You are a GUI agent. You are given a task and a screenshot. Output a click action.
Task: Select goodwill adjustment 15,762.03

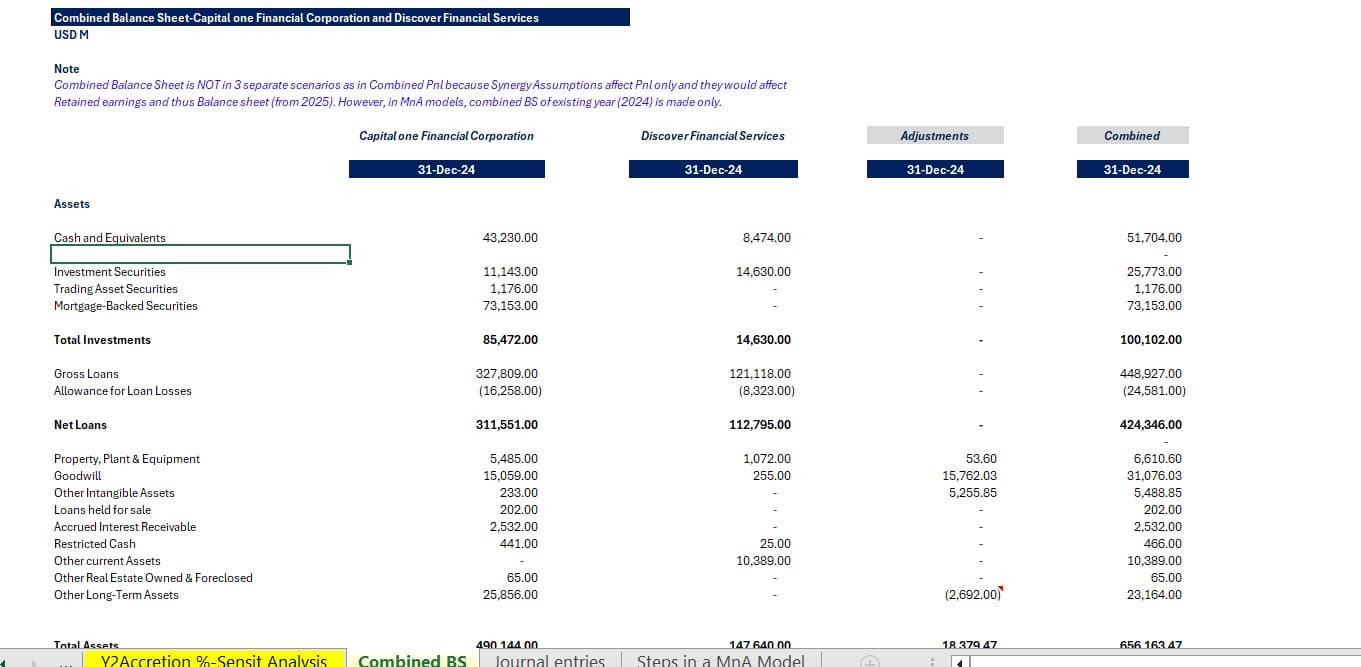coord(969,476)
